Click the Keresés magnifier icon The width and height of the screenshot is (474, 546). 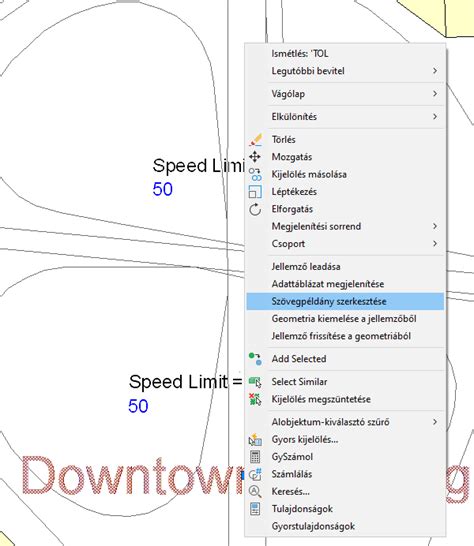[255, 492]
